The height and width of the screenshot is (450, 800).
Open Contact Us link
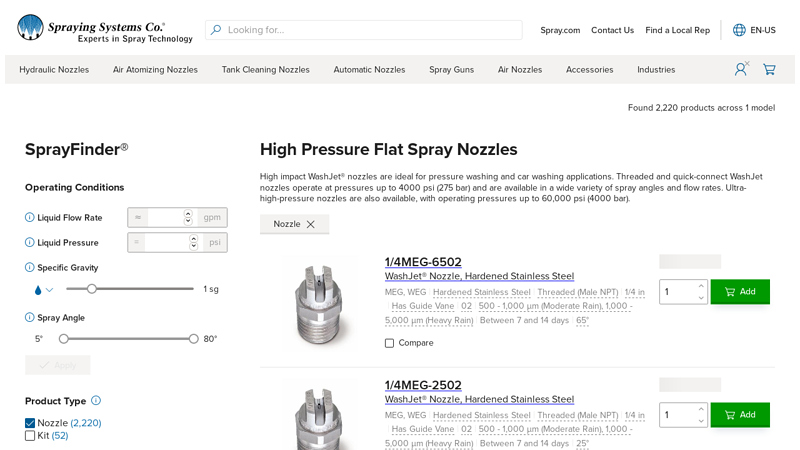[612, 30]
